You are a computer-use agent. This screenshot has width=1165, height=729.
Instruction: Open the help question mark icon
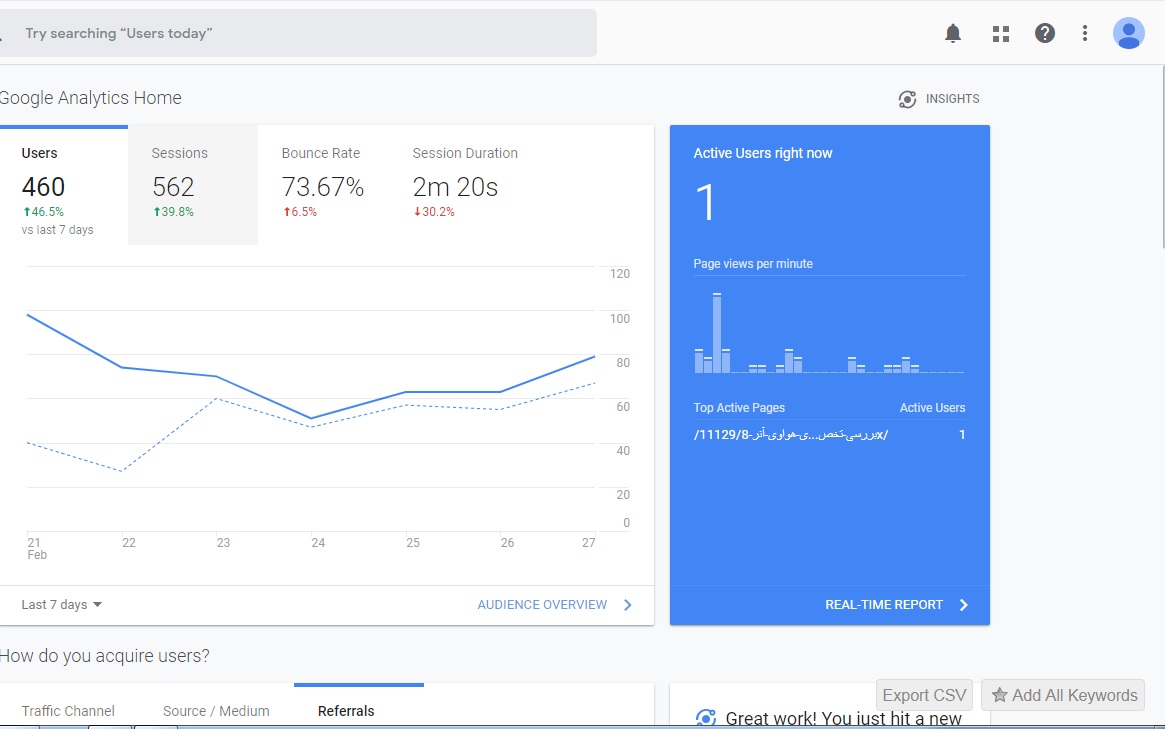click(1045, 33)
